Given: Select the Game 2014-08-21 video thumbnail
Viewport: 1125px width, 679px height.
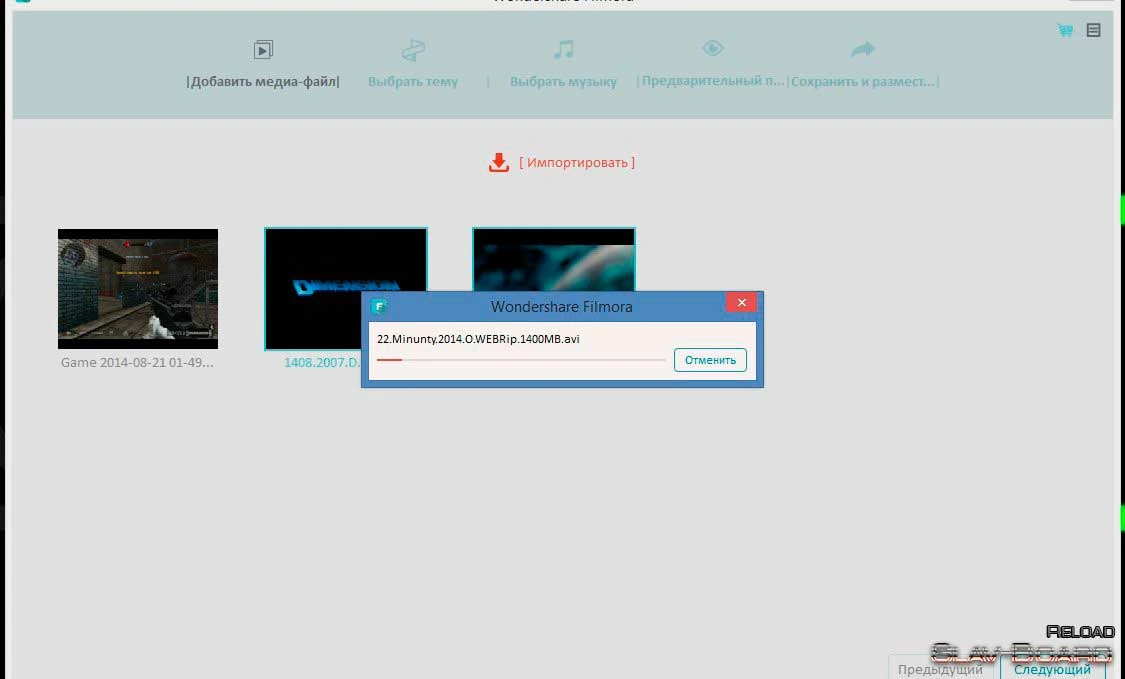Looking at the screenshot, I should 138,289.
